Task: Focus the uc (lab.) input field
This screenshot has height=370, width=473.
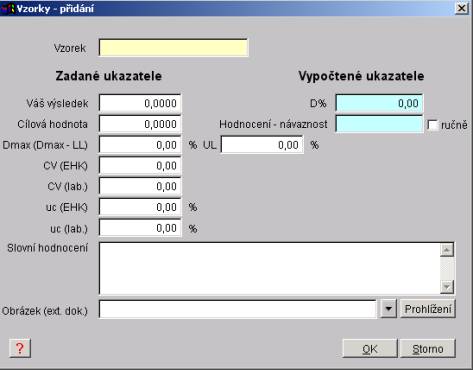Action: pyautogui.click(x=140, y=228)
